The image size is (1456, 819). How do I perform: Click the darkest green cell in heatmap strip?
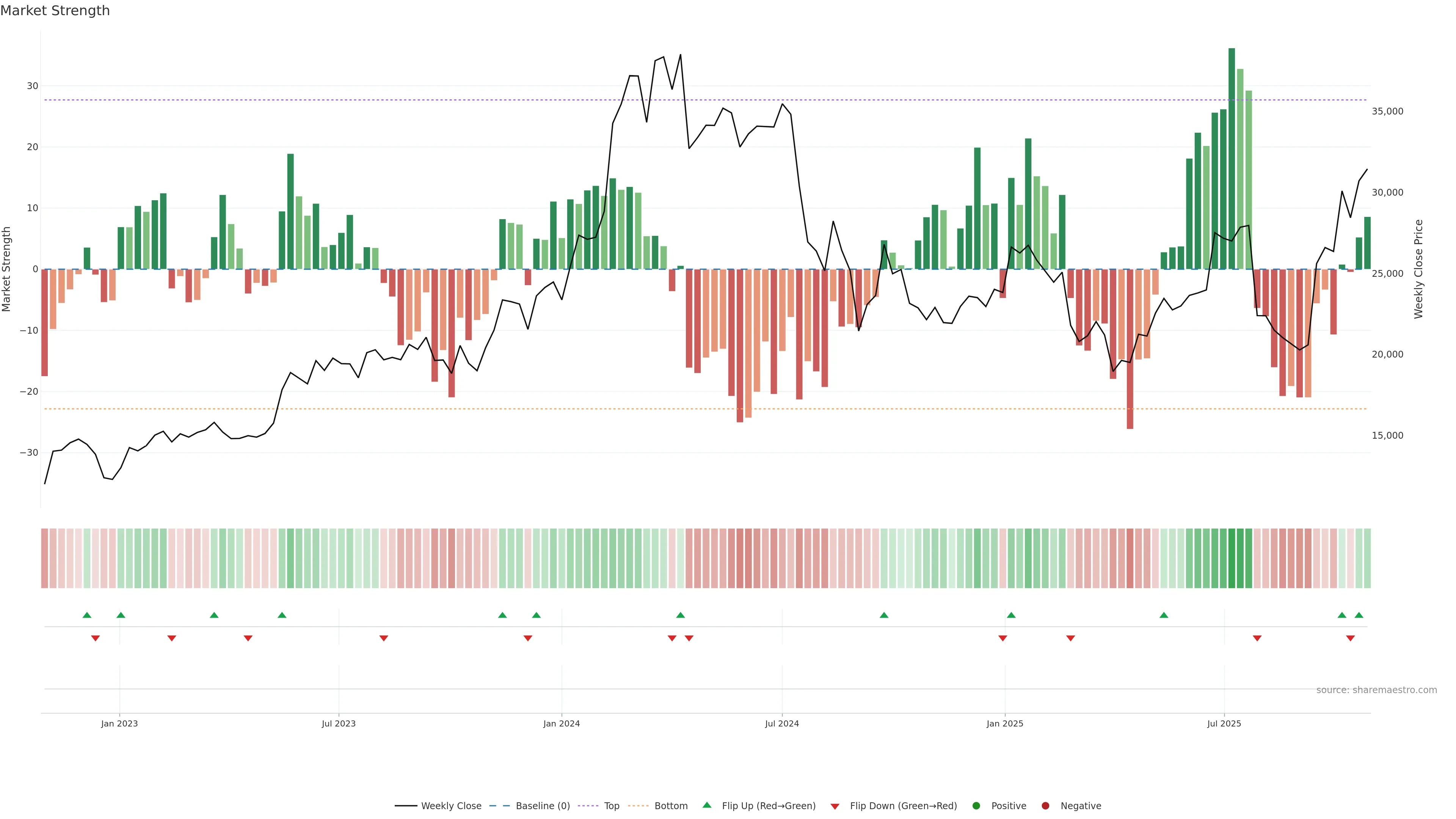click(1232, 558)
